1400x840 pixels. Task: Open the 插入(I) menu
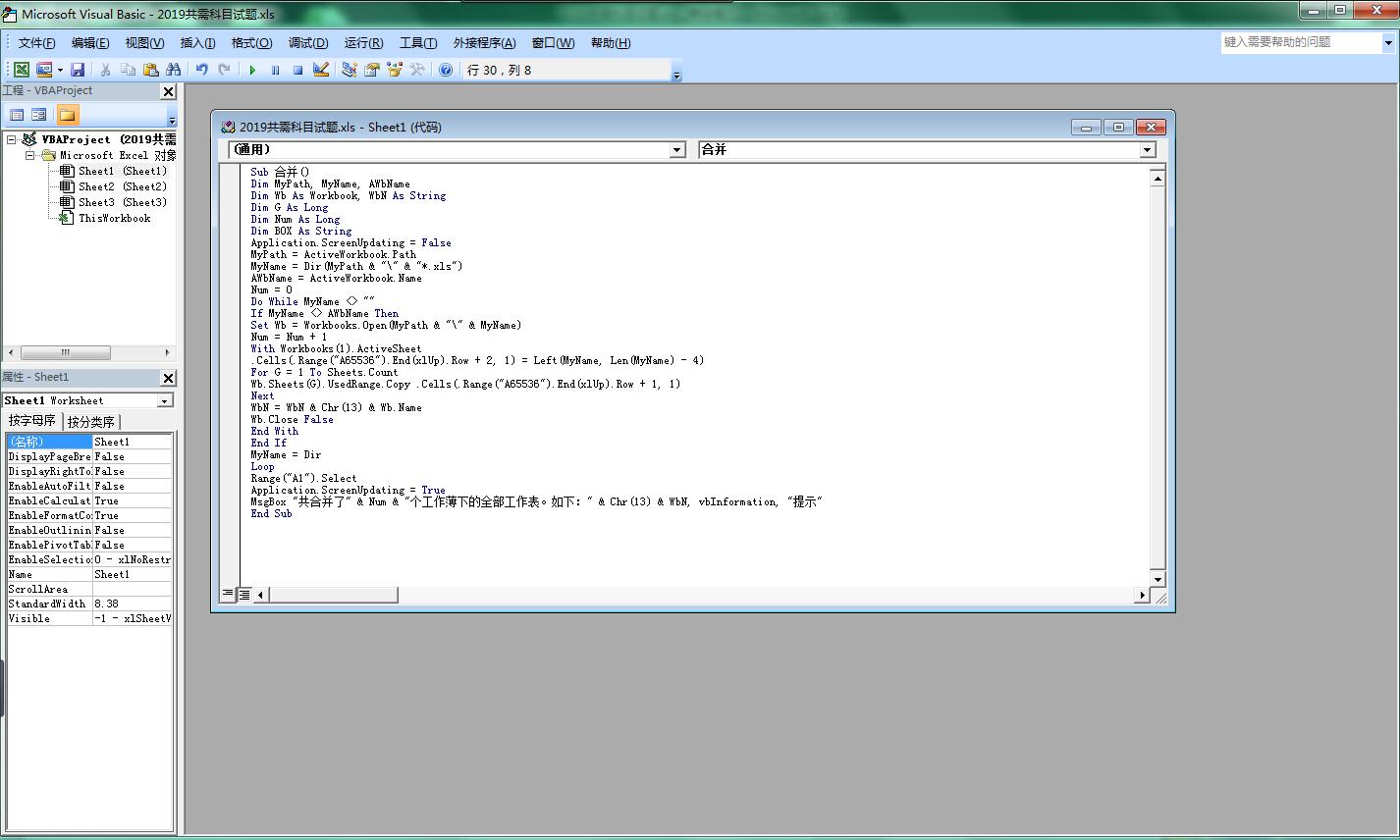click(198, 42)
